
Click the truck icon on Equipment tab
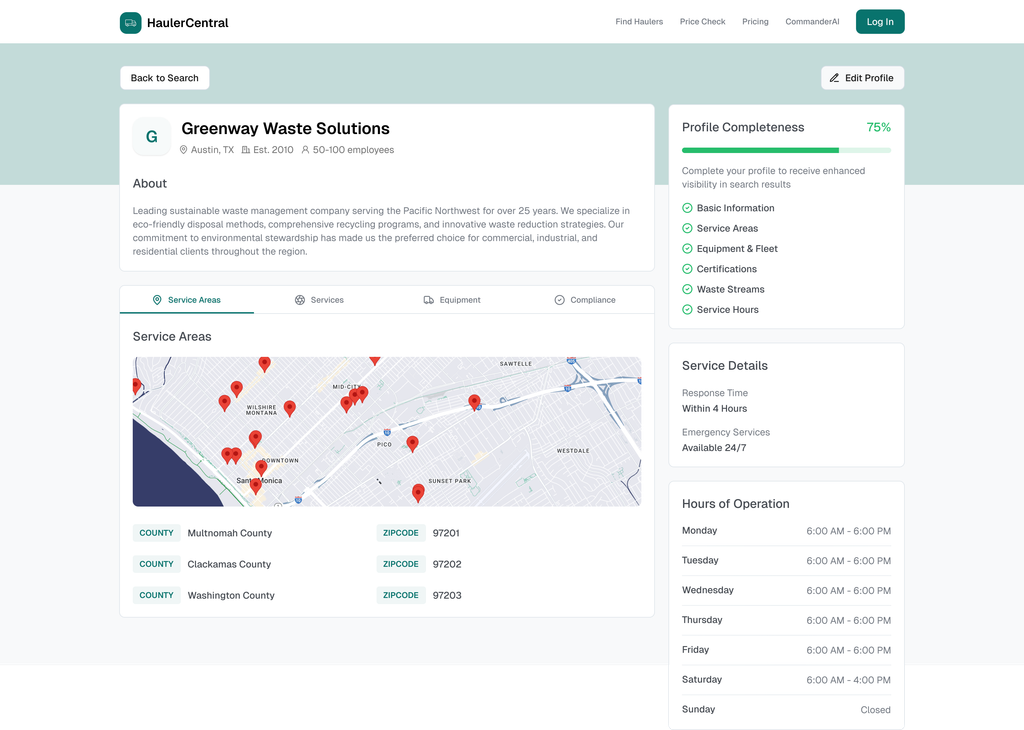pos(429,300)
